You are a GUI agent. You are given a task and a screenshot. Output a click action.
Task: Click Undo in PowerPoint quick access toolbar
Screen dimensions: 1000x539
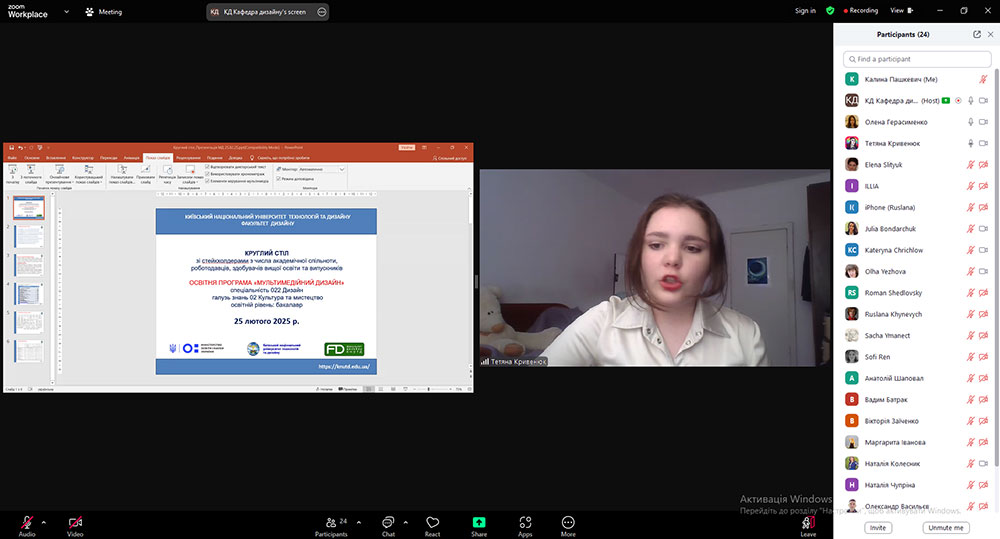(20, 147)
